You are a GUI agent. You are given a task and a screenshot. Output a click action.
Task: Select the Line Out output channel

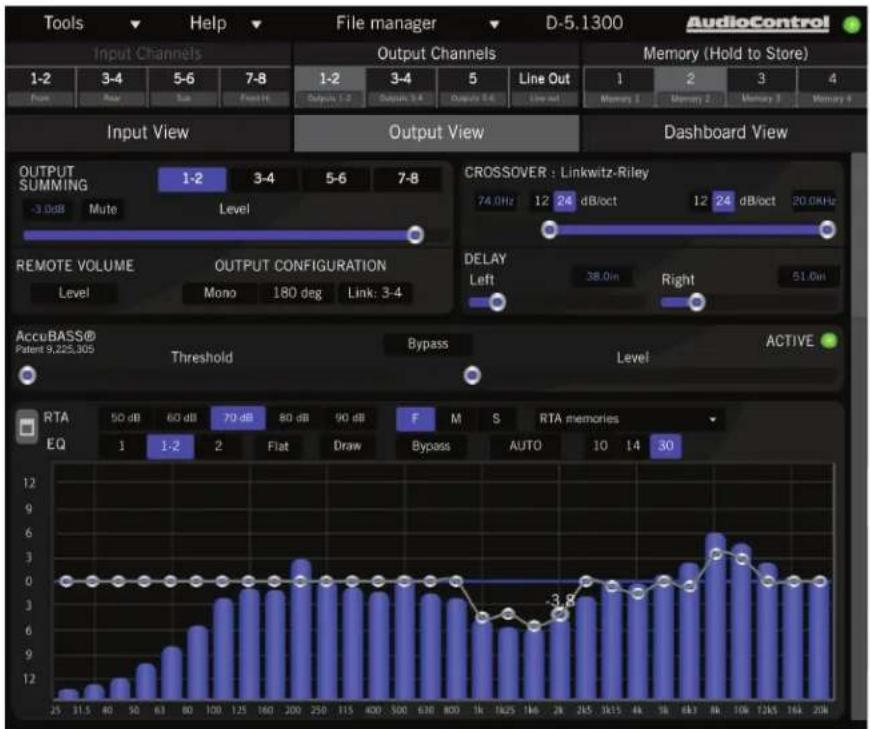(544, 86)
